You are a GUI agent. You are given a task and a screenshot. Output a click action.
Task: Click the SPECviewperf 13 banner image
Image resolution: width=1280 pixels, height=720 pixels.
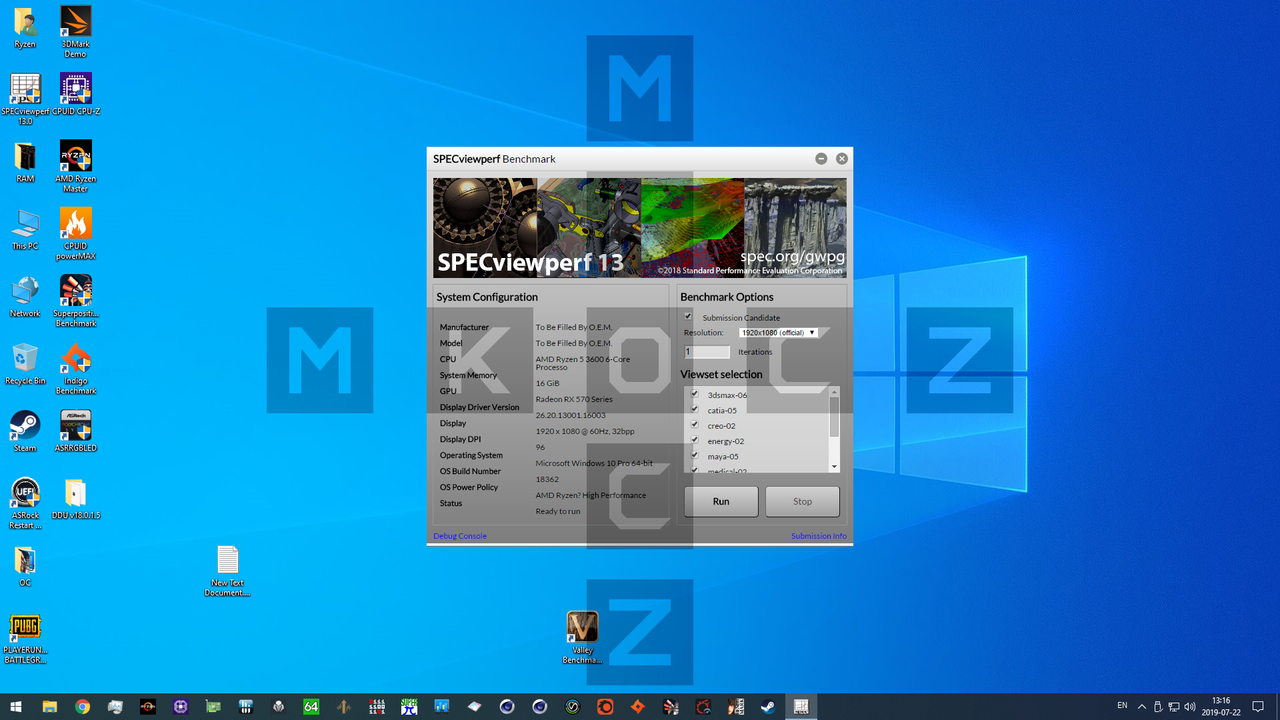[640, 228]
